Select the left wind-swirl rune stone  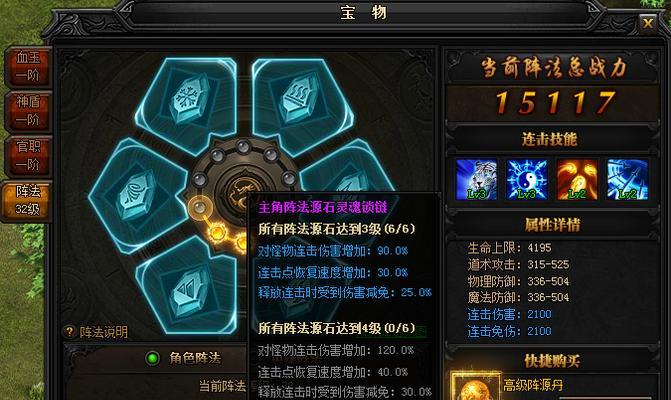click(137, 195)
